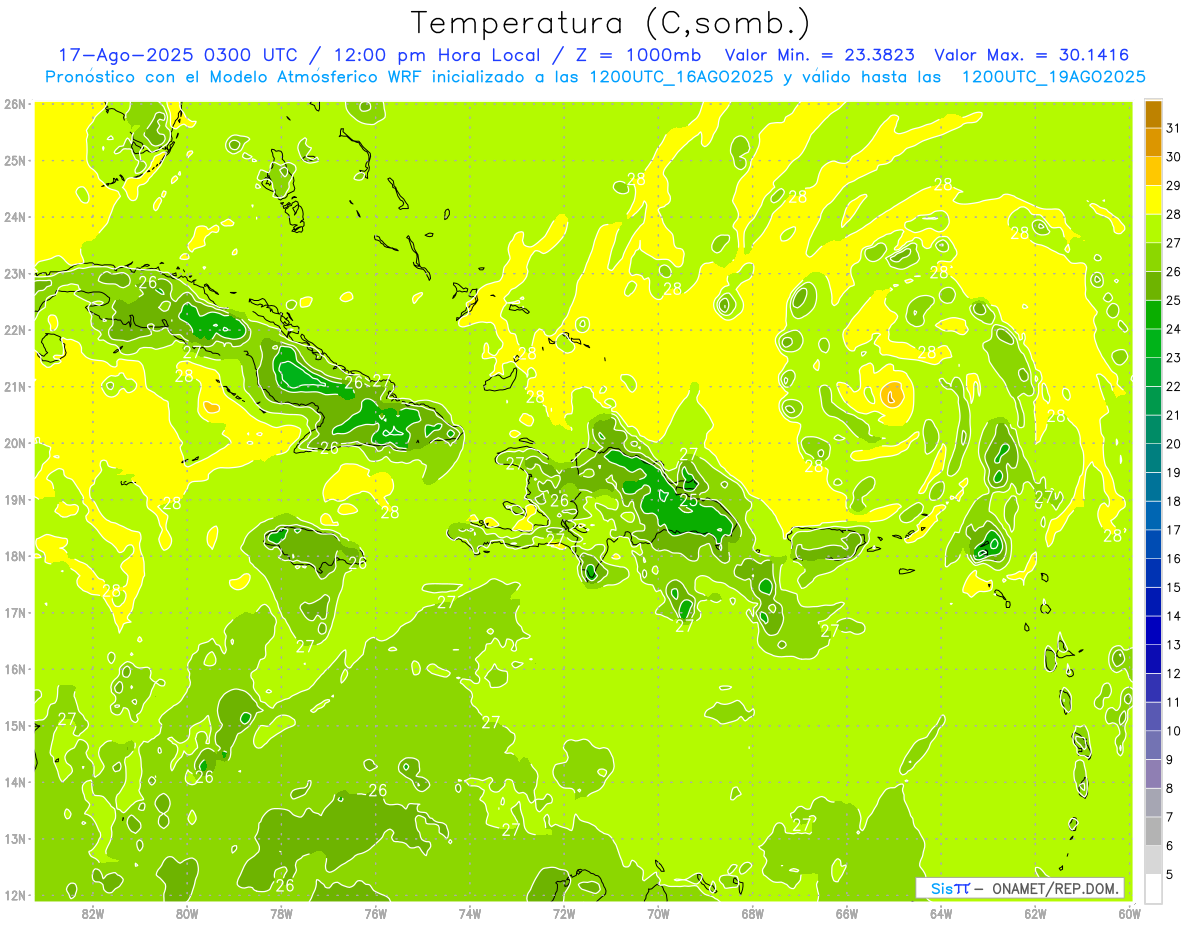The width and height of the screenshot is (1200, 927).
Task: Pick the gray swatch between 6 and 7
Action: coord(1153,831)
